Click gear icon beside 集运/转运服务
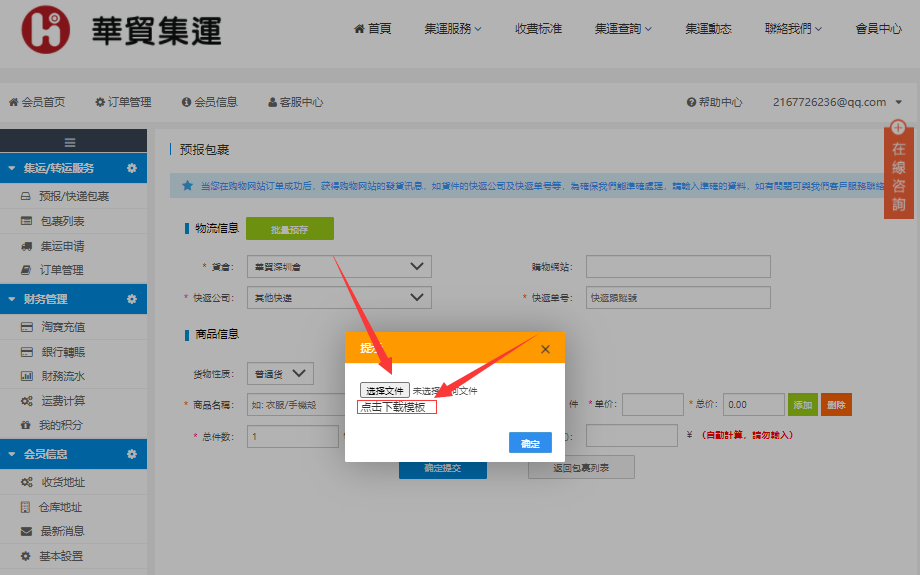 coord(131,168)
